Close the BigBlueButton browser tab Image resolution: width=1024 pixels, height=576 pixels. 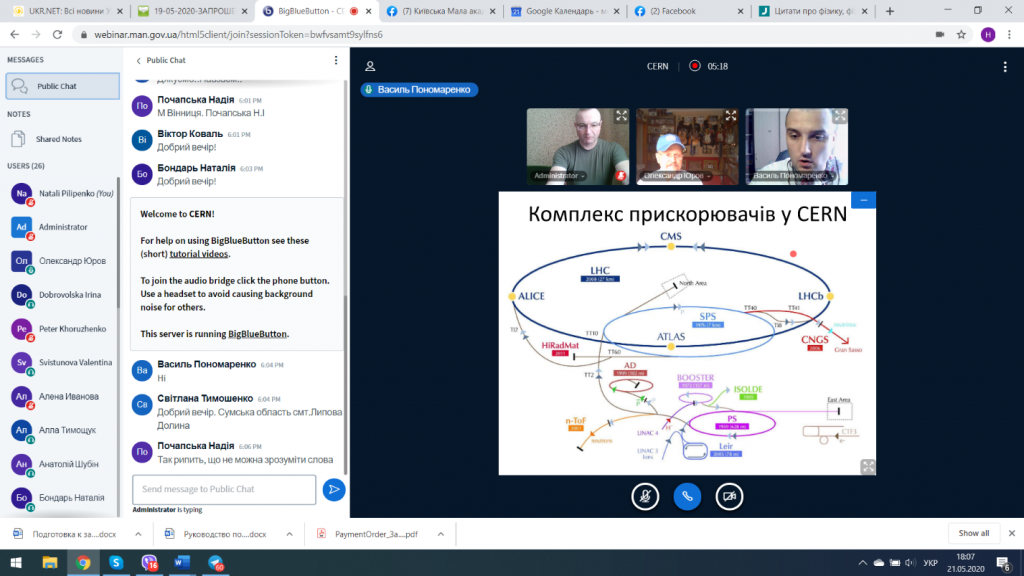click(368, 11)
